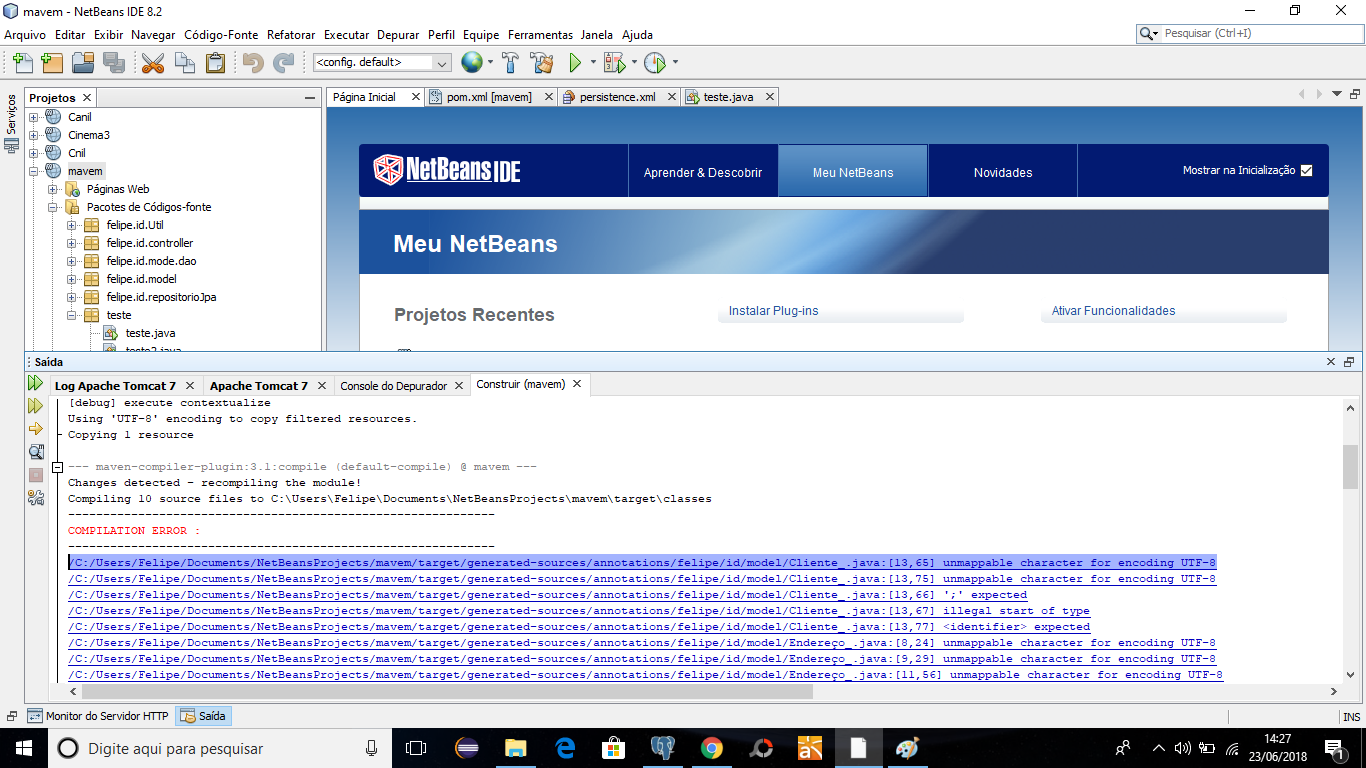Open the dropdown arrow beside Profile Project

675,62
